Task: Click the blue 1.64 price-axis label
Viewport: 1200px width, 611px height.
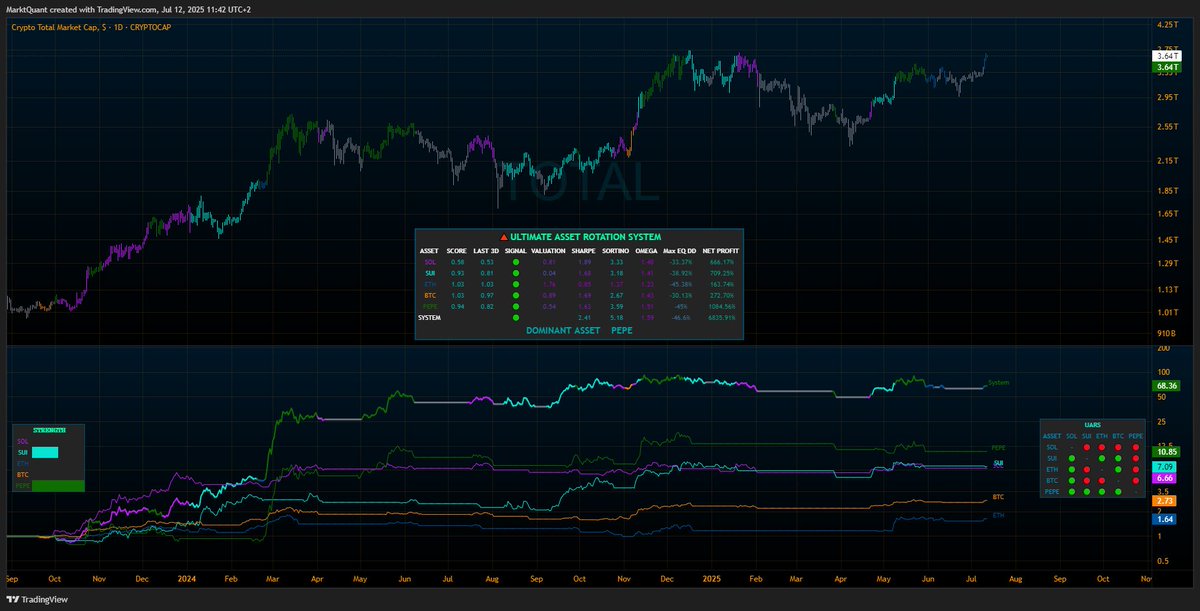Action: (x=1164, y=520)
